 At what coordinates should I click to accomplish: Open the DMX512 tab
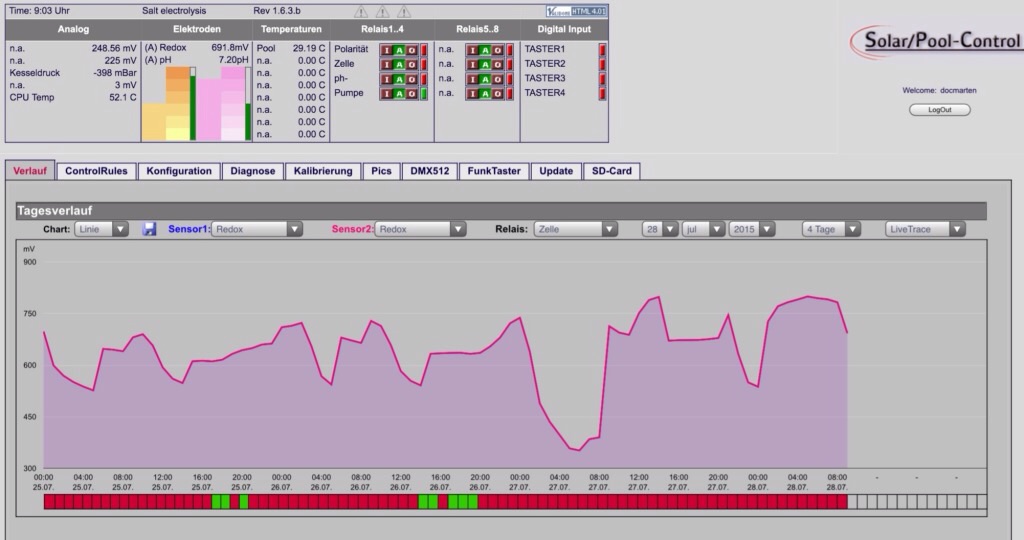430,171
